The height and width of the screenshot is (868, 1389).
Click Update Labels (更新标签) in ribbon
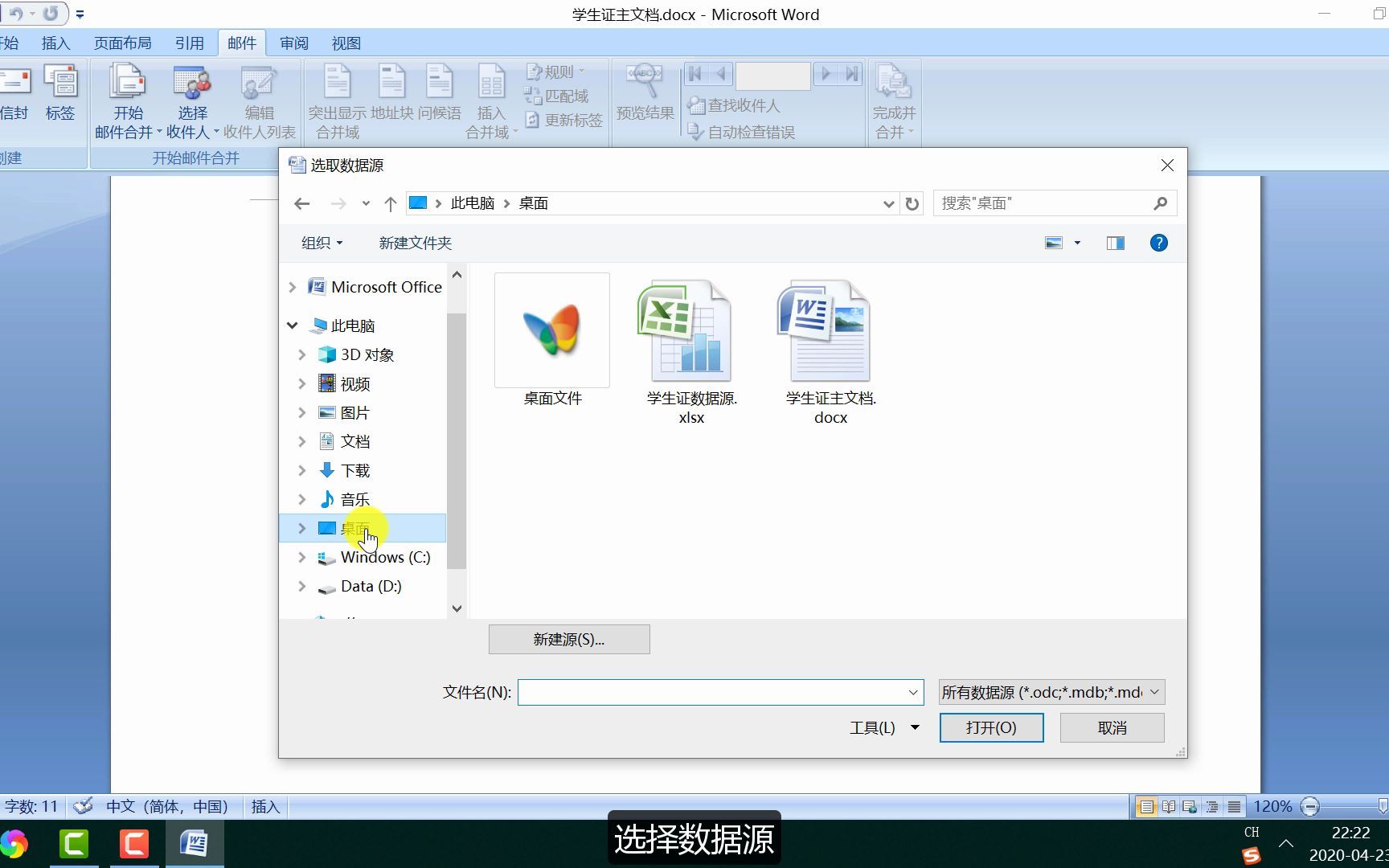coord(563,120)
